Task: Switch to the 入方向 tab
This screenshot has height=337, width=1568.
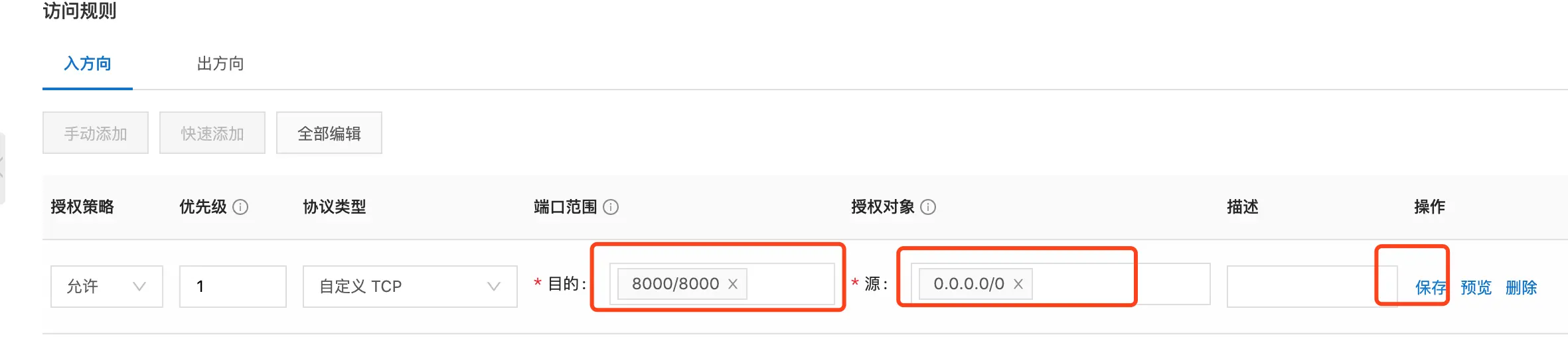Action: click(x=88, y=64)
